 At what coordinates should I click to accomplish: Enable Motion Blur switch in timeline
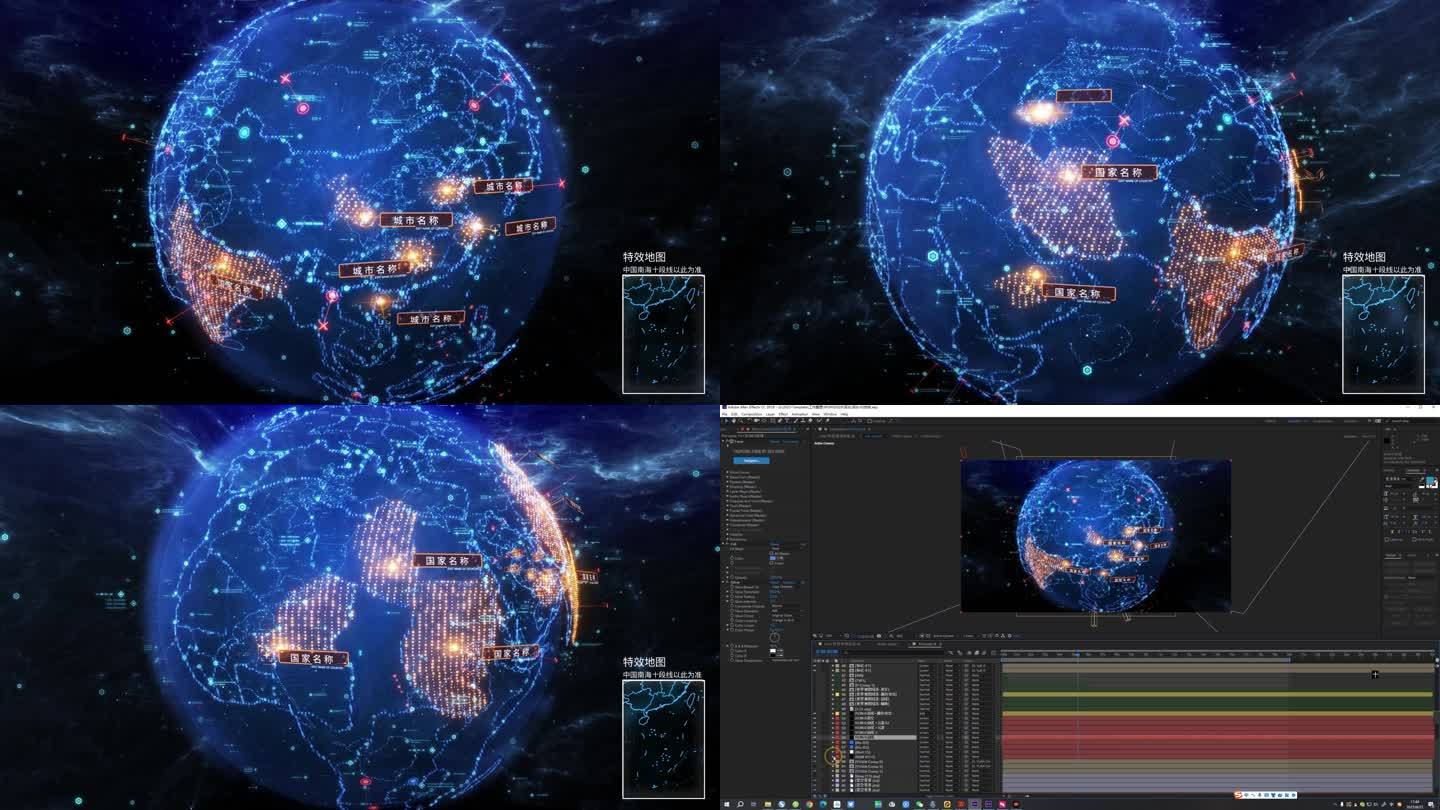984,652
